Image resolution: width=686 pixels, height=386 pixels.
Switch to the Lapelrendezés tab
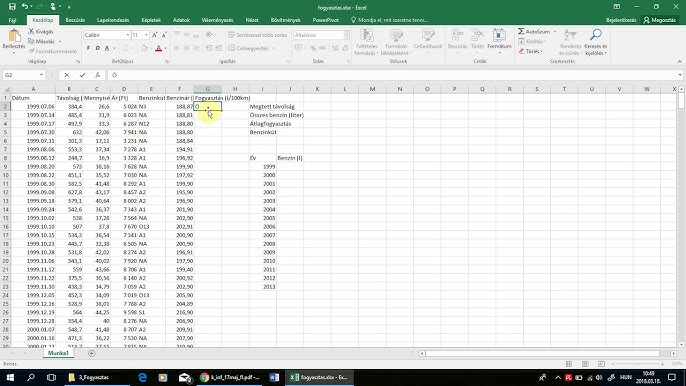click(113, 20)
